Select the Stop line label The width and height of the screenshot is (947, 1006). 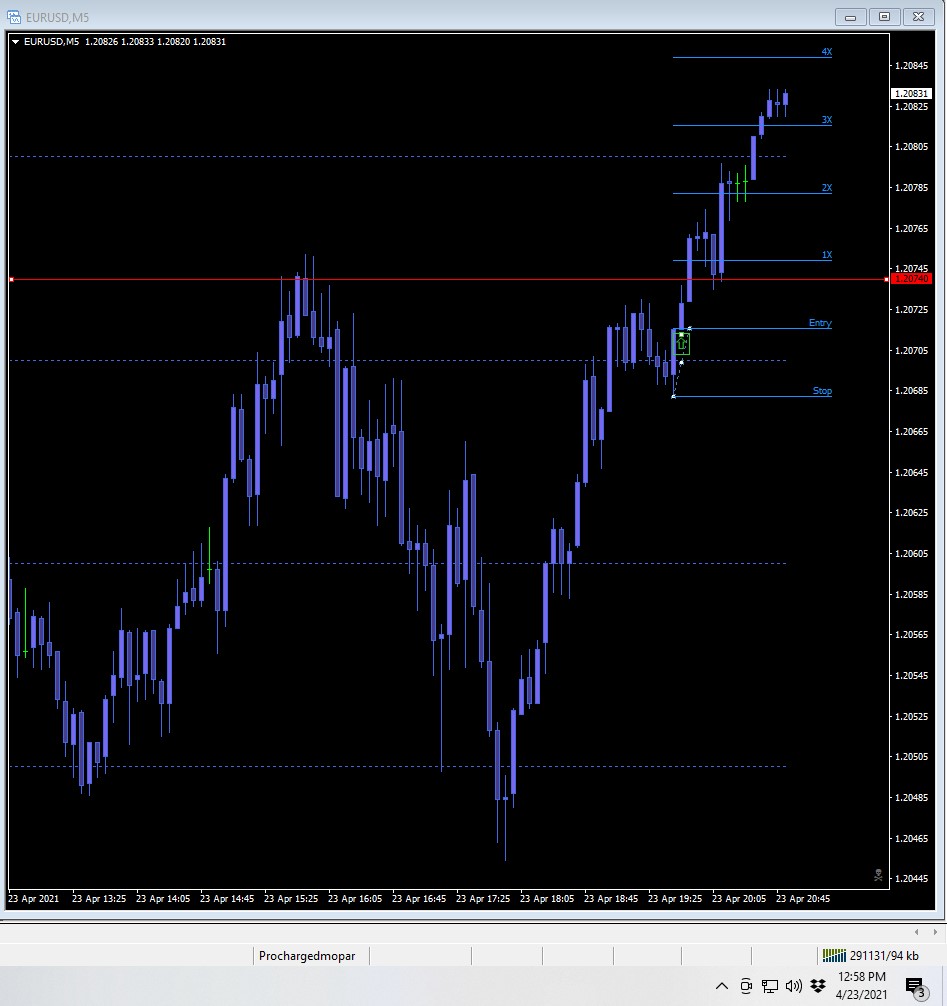[822, 391]
